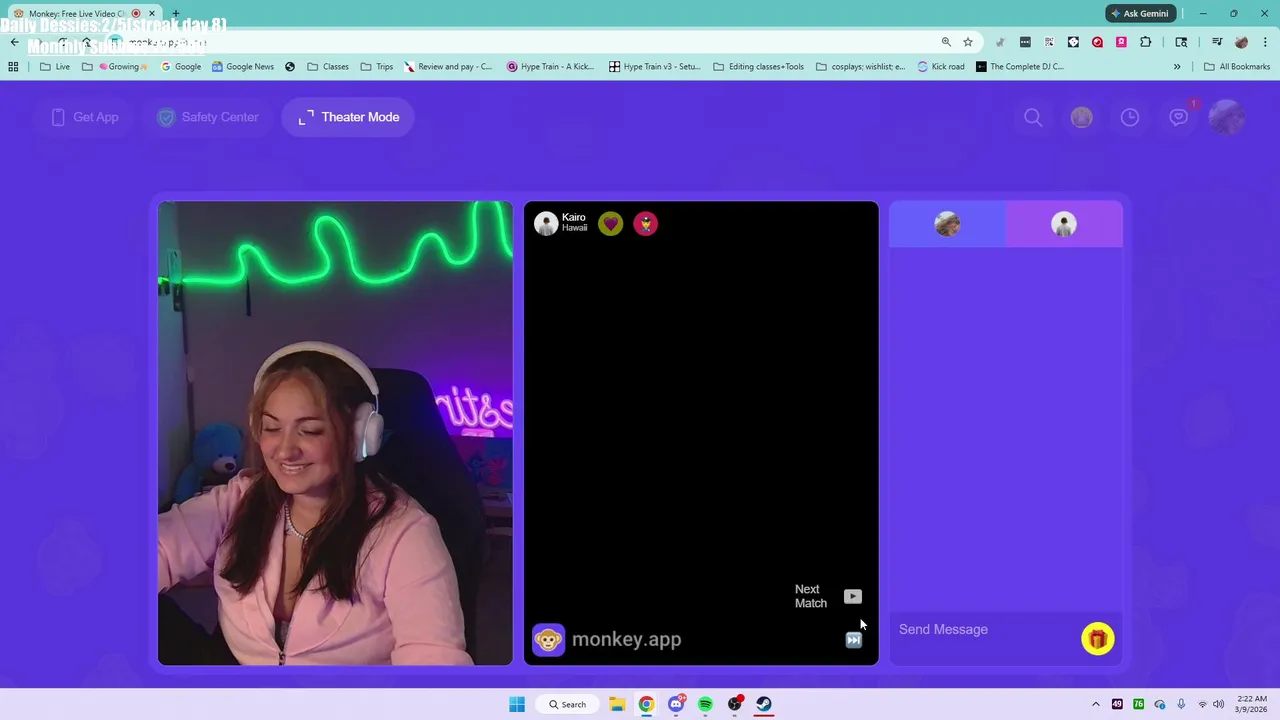The width and height of the screenshot is (1280, 720).
Task: Open Editing classes+Tools folder
Action: pos(759,67)
